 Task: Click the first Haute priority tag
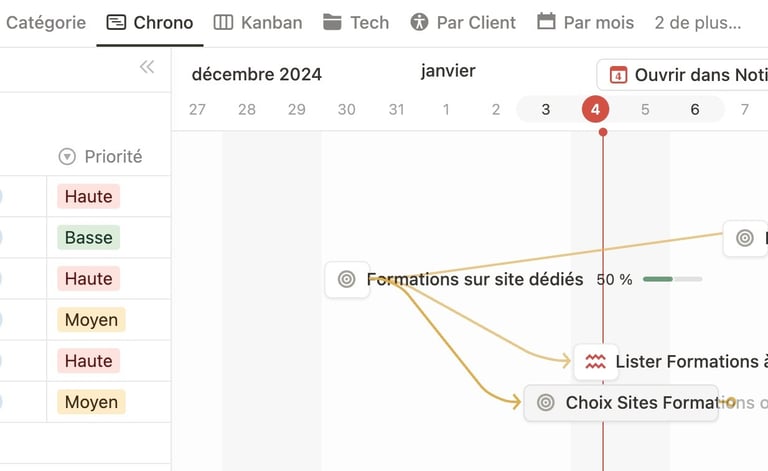coord(89,196)
